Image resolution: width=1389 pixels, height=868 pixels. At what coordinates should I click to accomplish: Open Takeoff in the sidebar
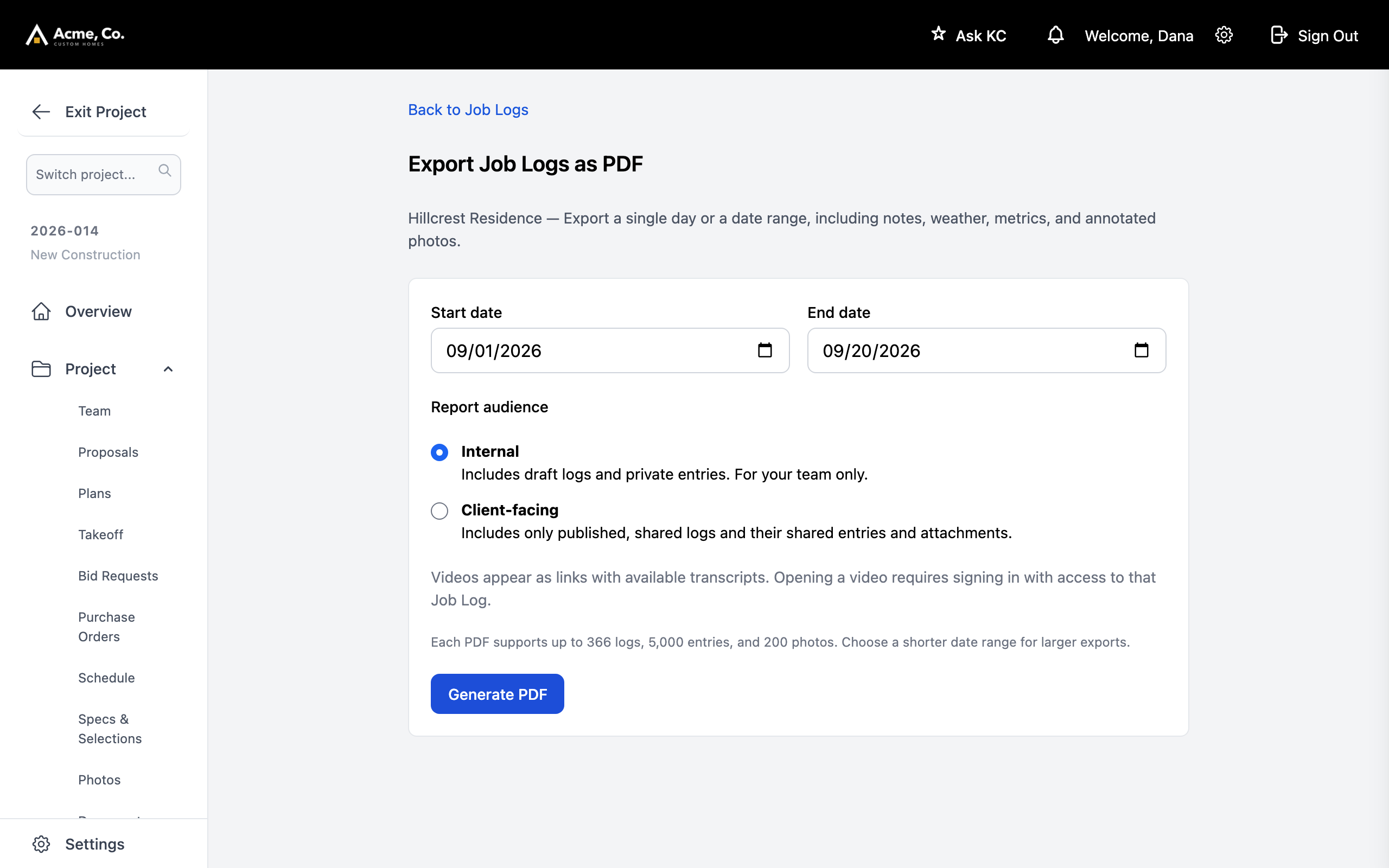(x=101, y=535)
